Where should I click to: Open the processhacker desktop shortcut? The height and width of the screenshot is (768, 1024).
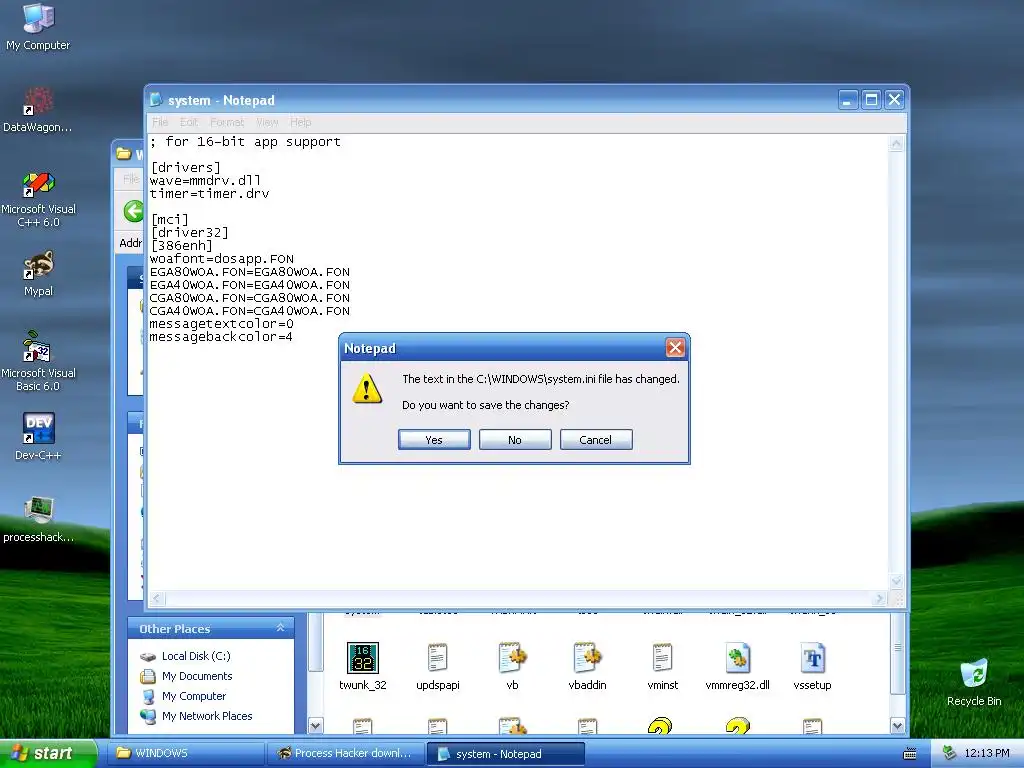coord(38,519)
